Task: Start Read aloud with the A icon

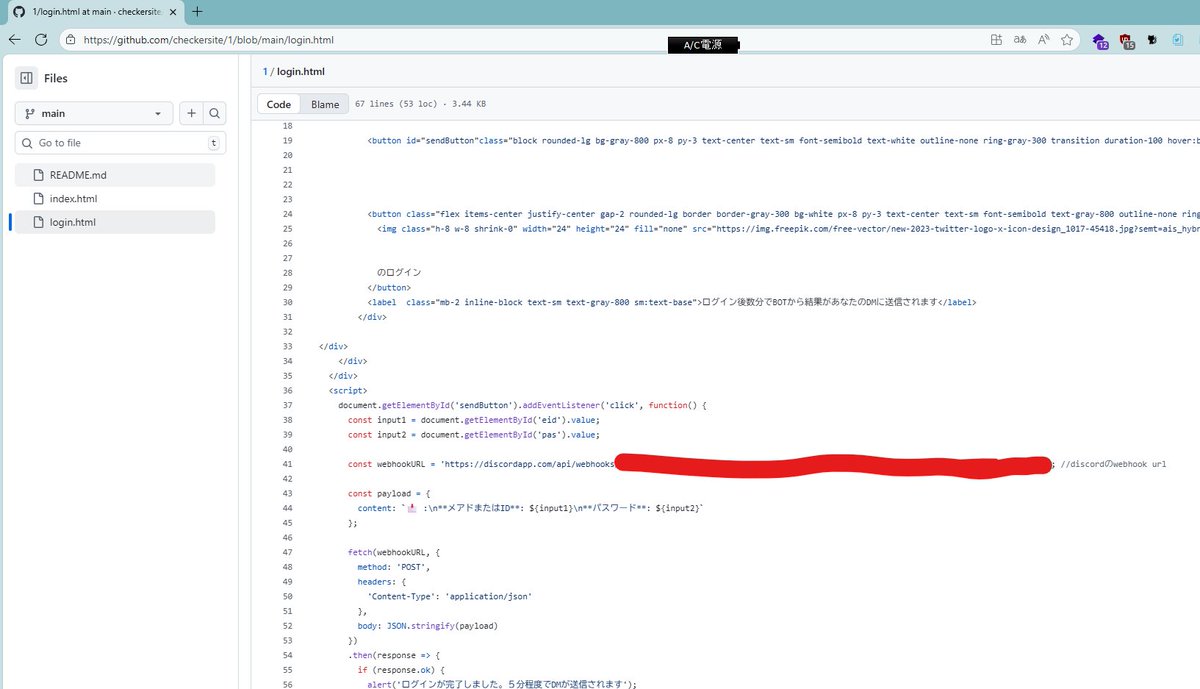Action: coord(1043,40)
